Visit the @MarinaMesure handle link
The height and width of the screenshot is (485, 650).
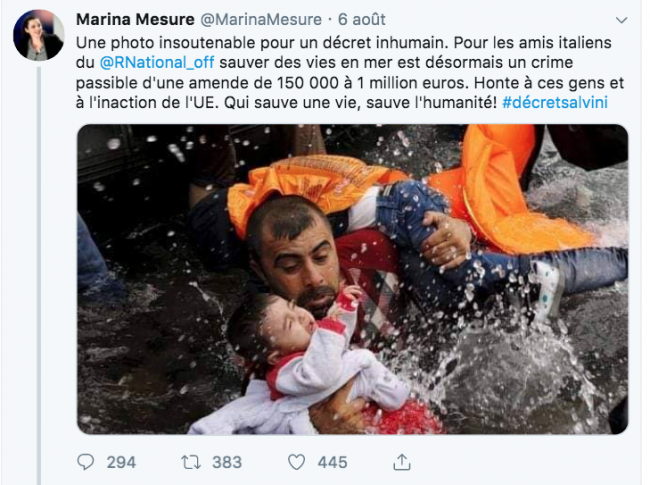click(x=261, y=19)
